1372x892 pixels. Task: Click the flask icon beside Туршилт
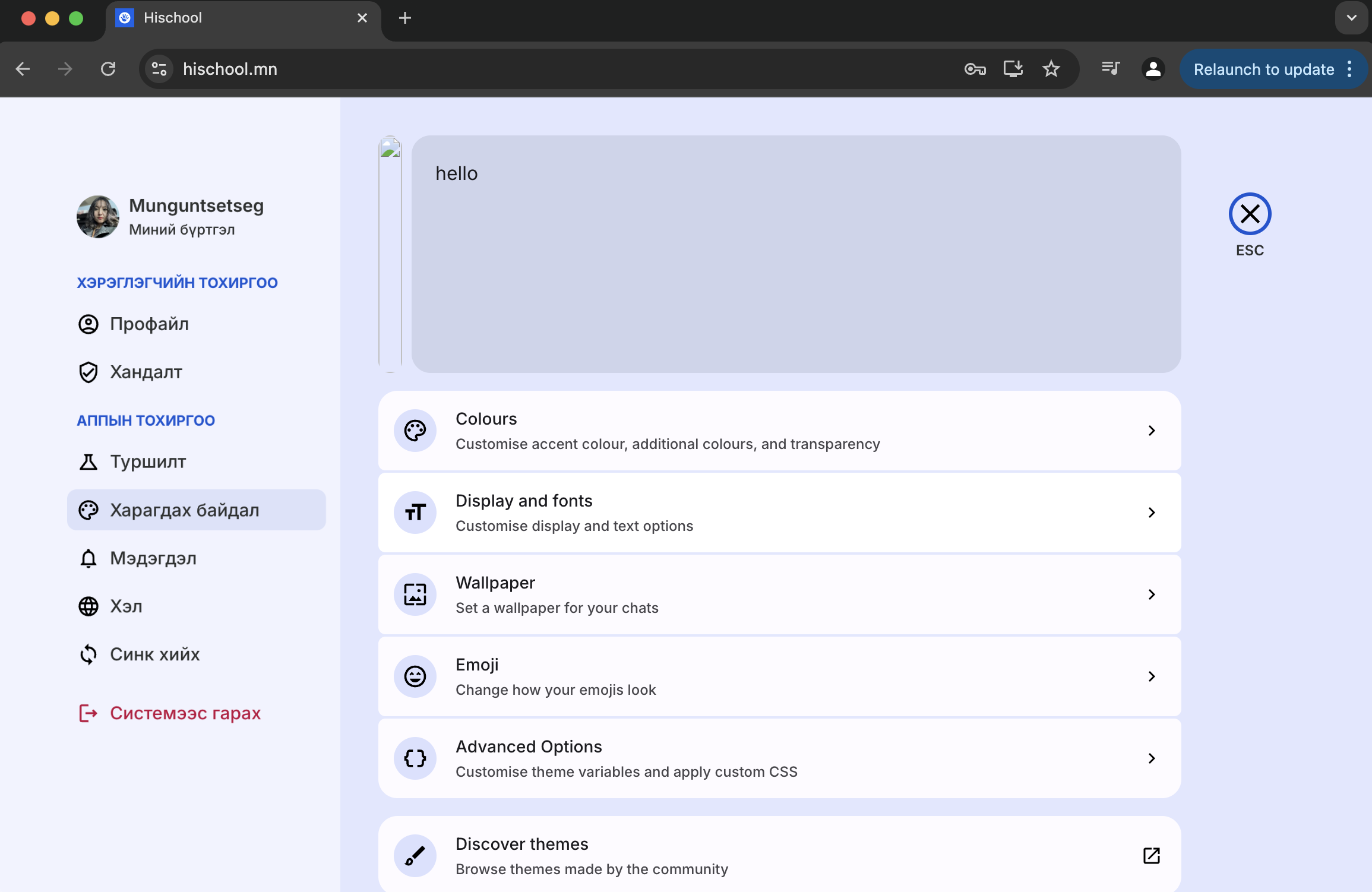88,461
